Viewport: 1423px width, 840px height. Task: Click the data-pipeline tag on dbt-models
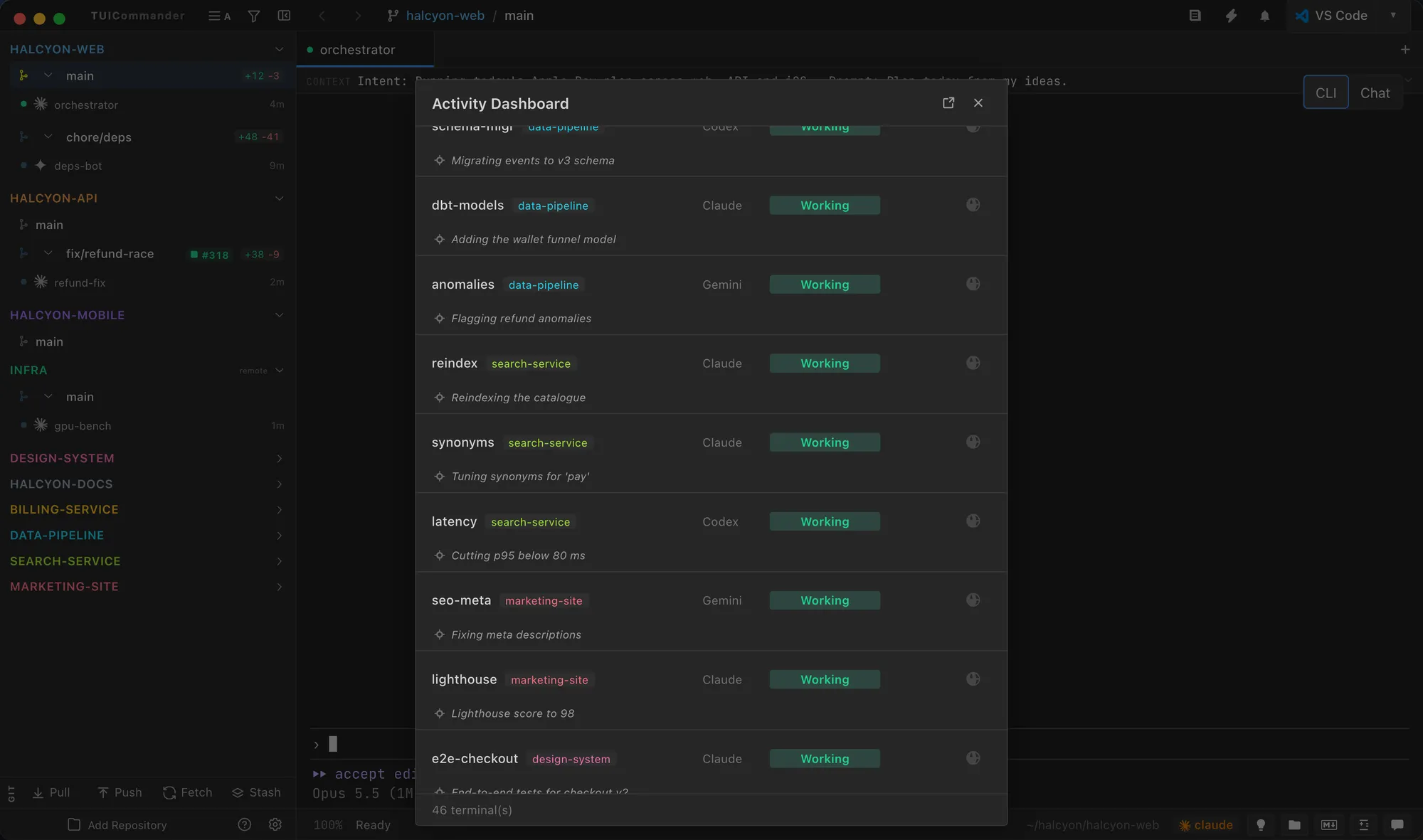pos(553,206)
